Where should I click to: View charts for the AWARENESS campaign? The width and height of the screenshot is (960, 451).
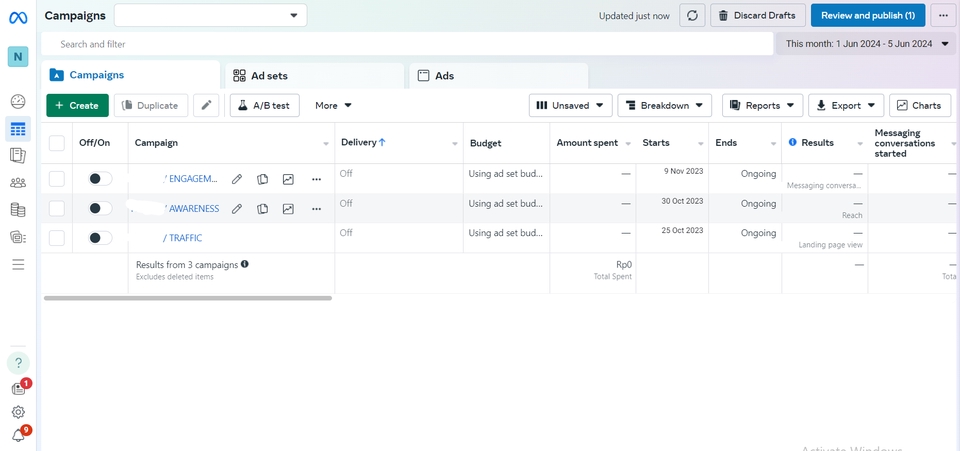pyautogui.click(x=288, y=209)
